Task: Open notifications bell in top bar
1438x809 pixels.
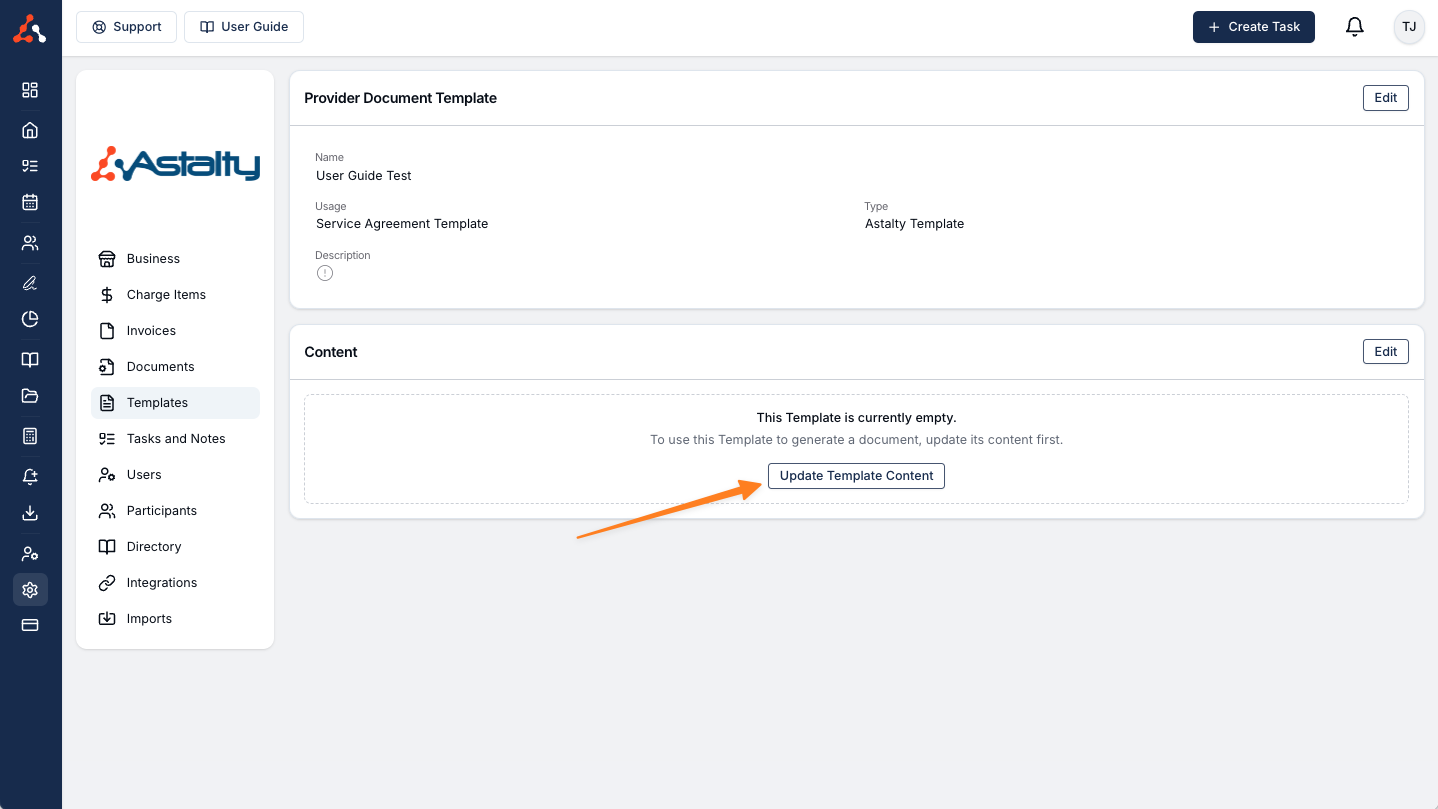Action: point(1354,27)
